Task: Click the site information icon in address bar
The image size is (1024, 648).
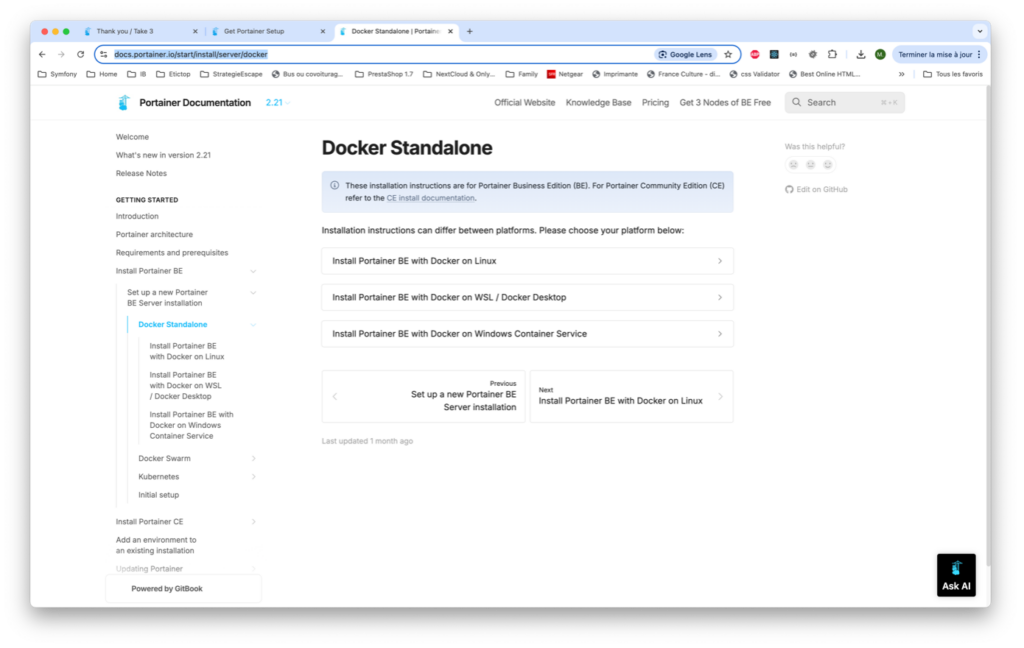Action: click(104, 54)
